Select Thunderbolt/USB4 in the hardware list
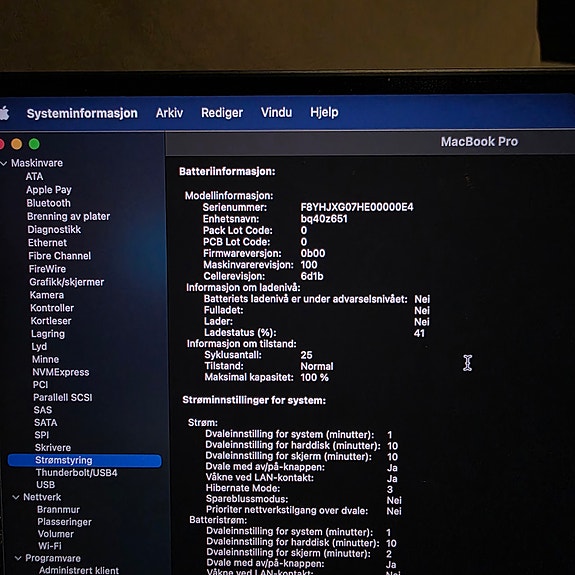 coord(77,473)
